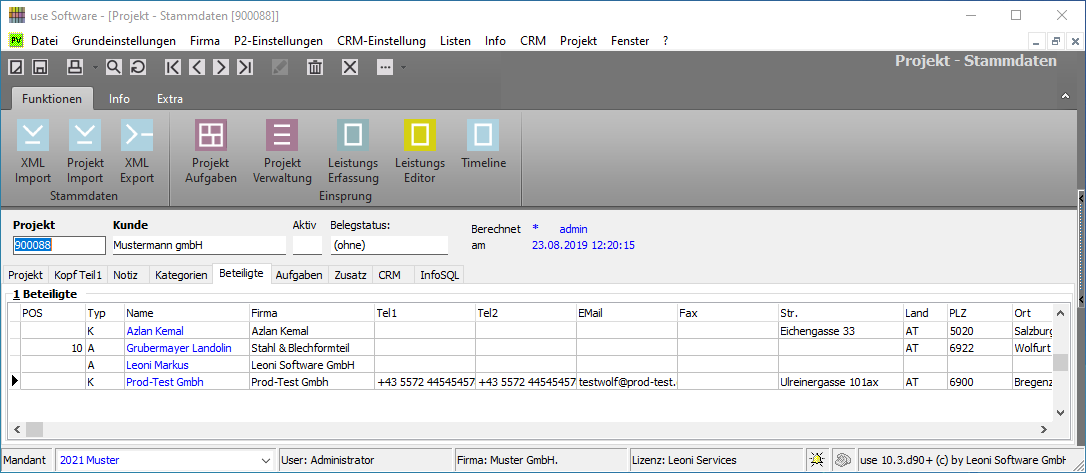Viewport: 1086px width, 473px height.
Task: Expand the Mandant 2021 Muster dropdown
Action: 265,460
